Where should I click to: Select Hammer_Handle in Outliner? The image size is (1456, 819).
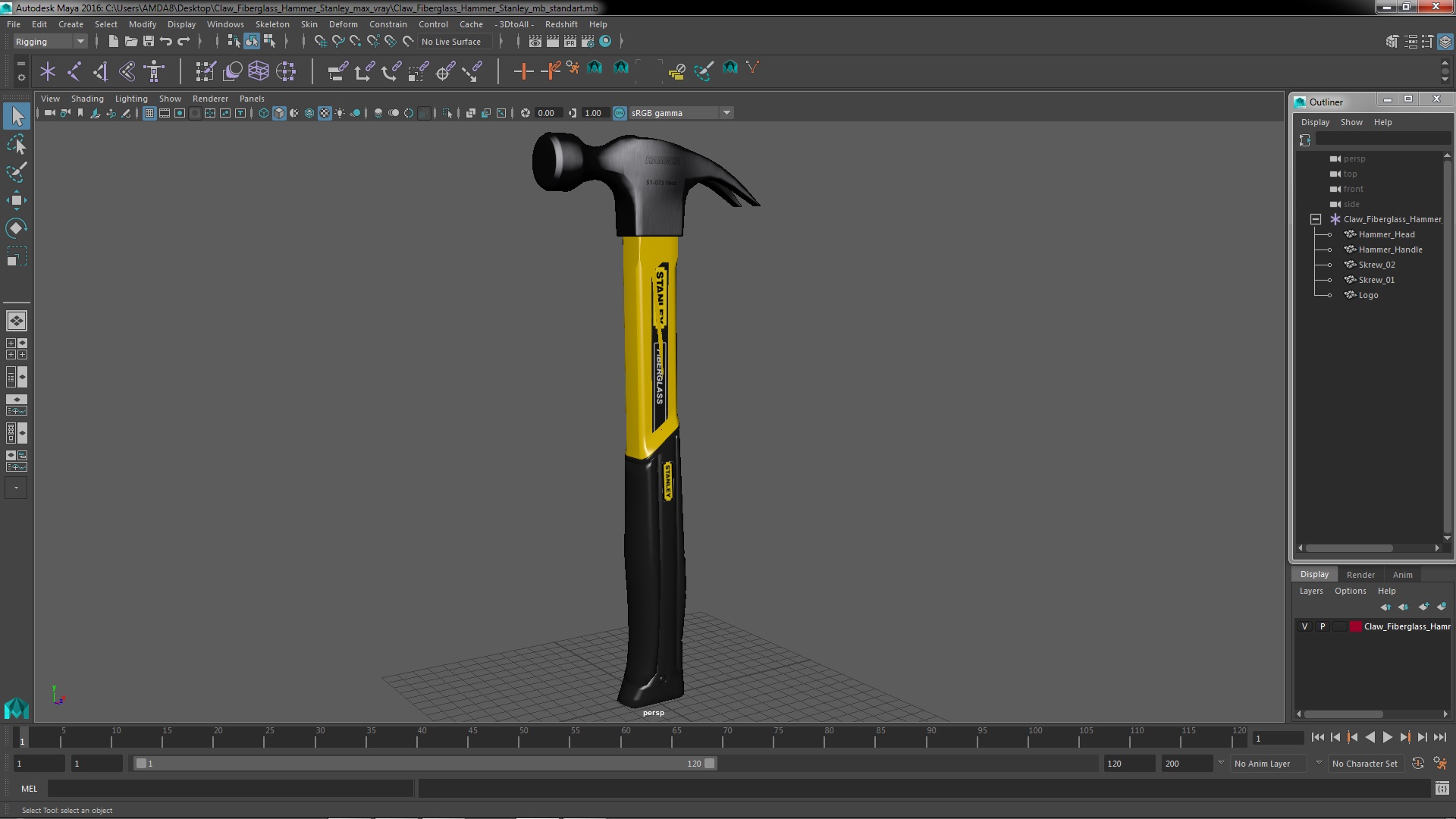(1390, 249)
